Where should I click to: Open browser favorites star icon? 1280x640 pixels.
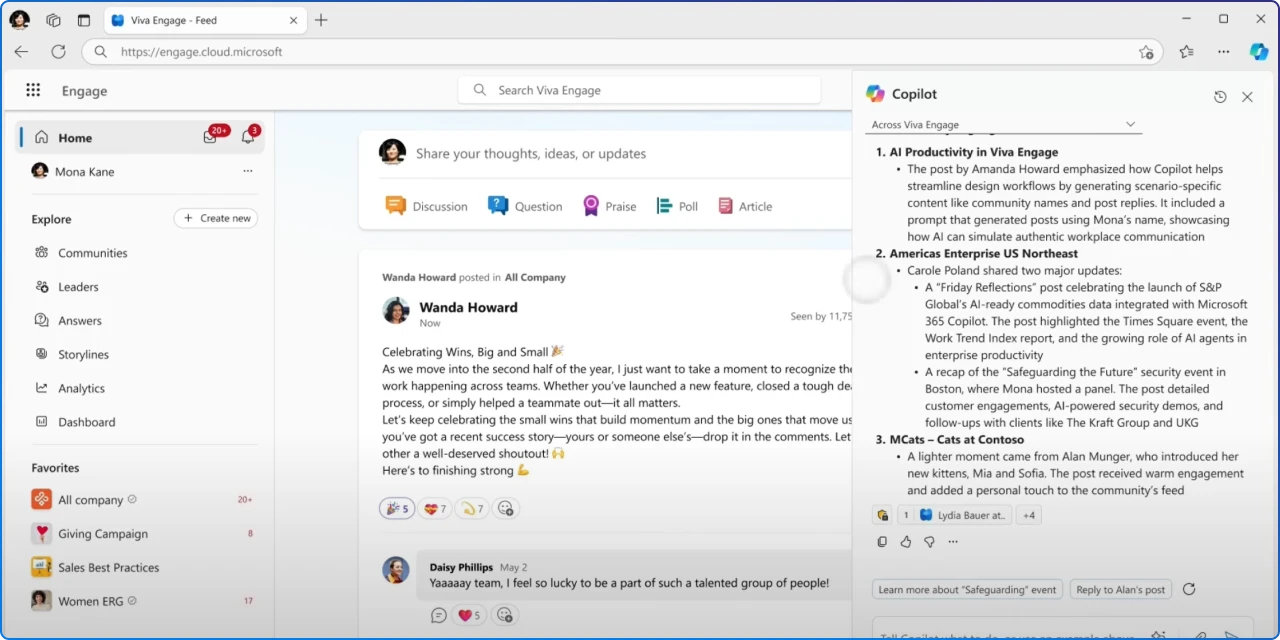(x=1186, y=51)
